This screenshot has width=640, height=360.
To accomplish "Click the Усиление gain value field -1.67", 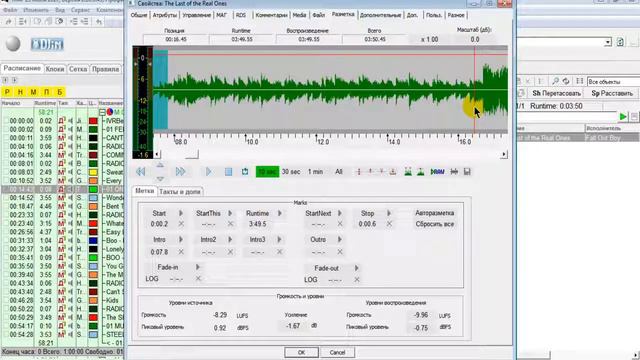I will pyautogui.click(x=293, y=326).
